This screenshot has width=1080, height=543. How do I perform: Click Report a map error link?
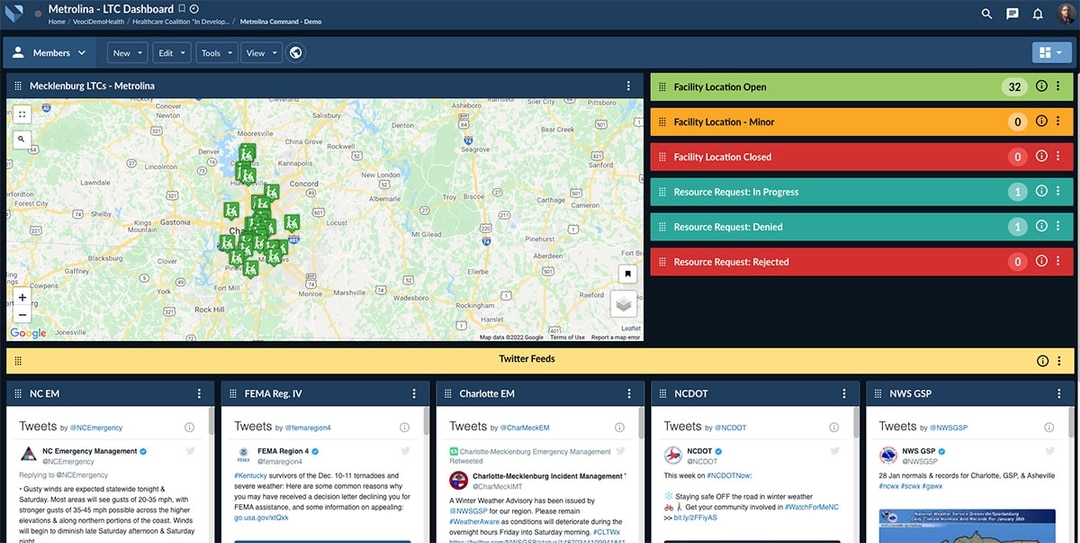(x=616, y=337)
